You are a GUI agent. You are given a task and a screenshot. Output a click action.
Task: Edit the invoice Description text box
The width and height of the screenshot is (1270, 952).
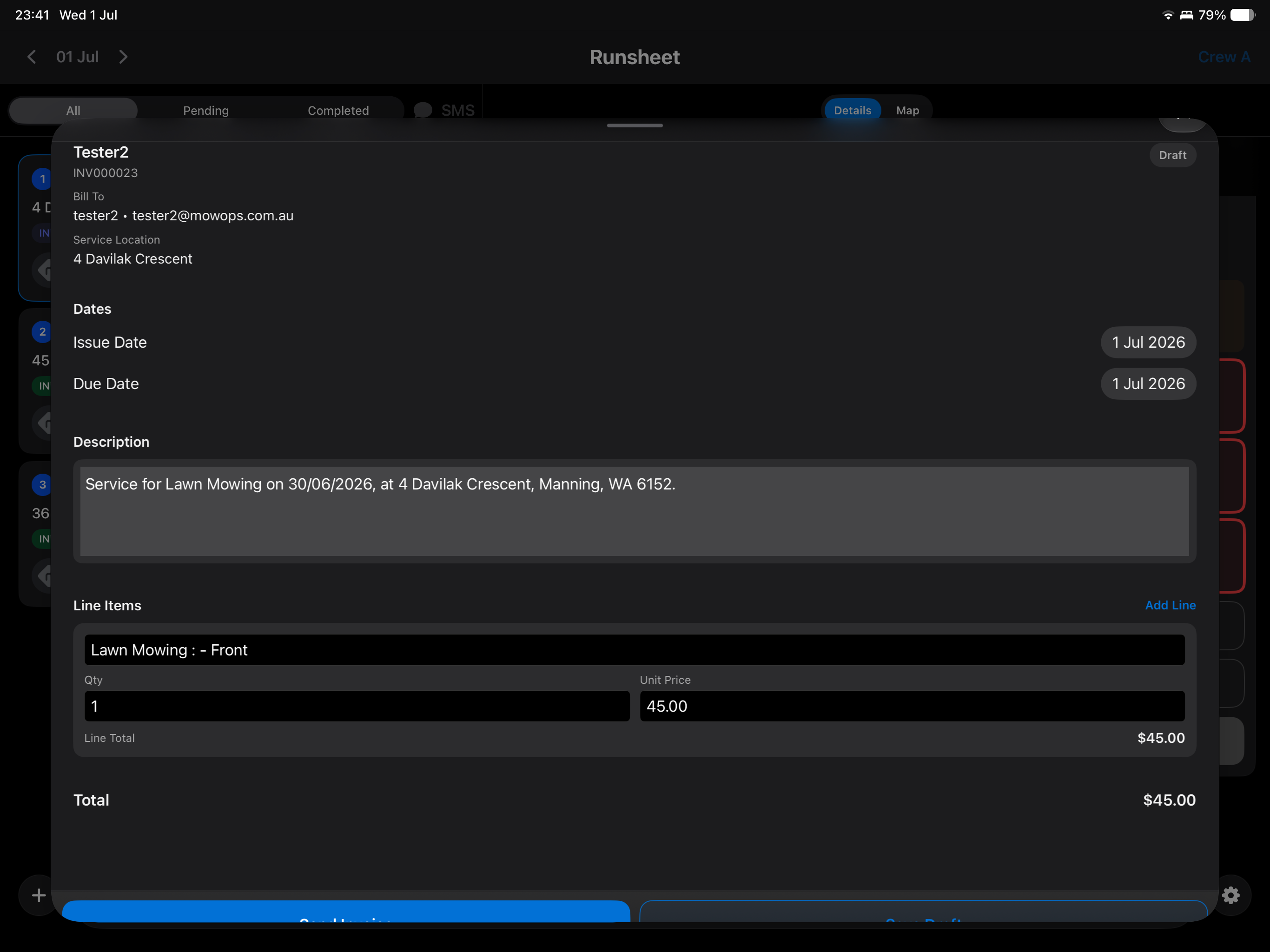click(635, 511)
